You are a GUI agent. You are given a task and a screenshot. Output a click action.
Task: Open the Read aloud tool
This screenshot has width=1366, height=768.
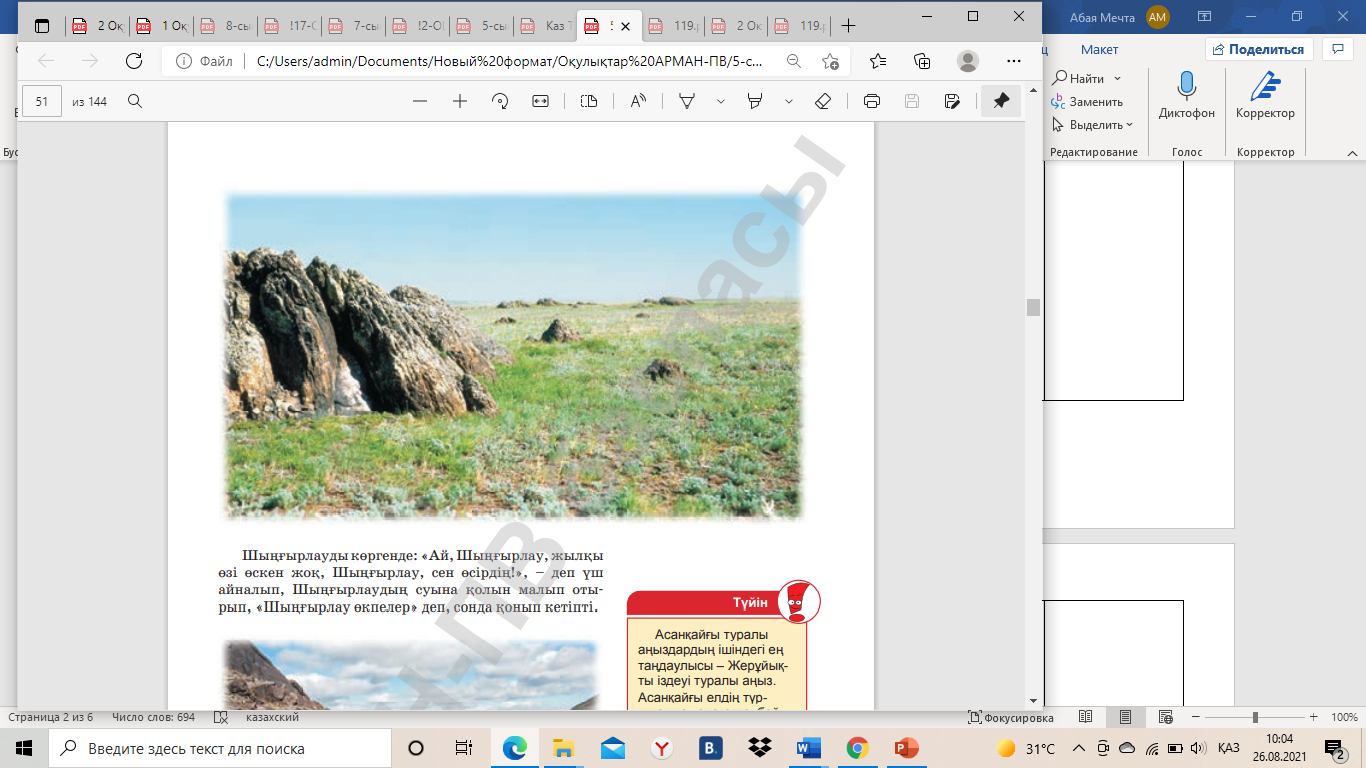click(637, 101)
